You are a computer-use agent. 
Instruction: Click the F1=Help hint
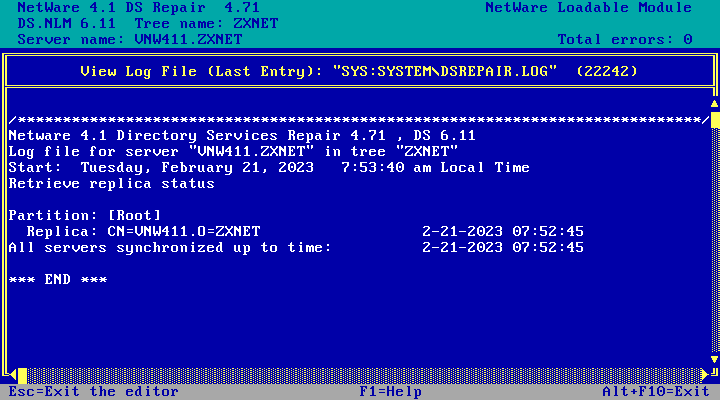391,392
